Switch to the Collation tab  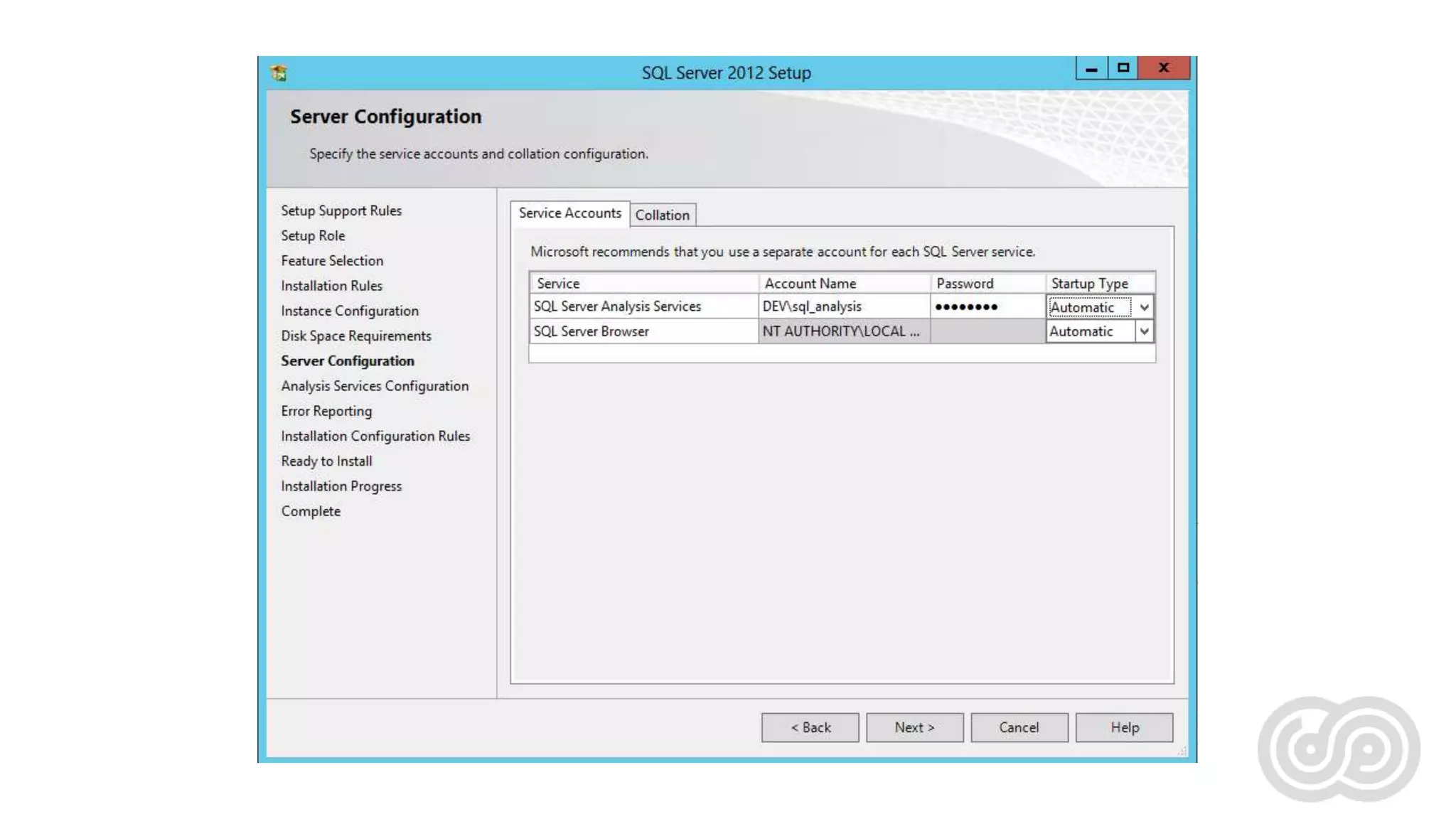click(662, 215)
